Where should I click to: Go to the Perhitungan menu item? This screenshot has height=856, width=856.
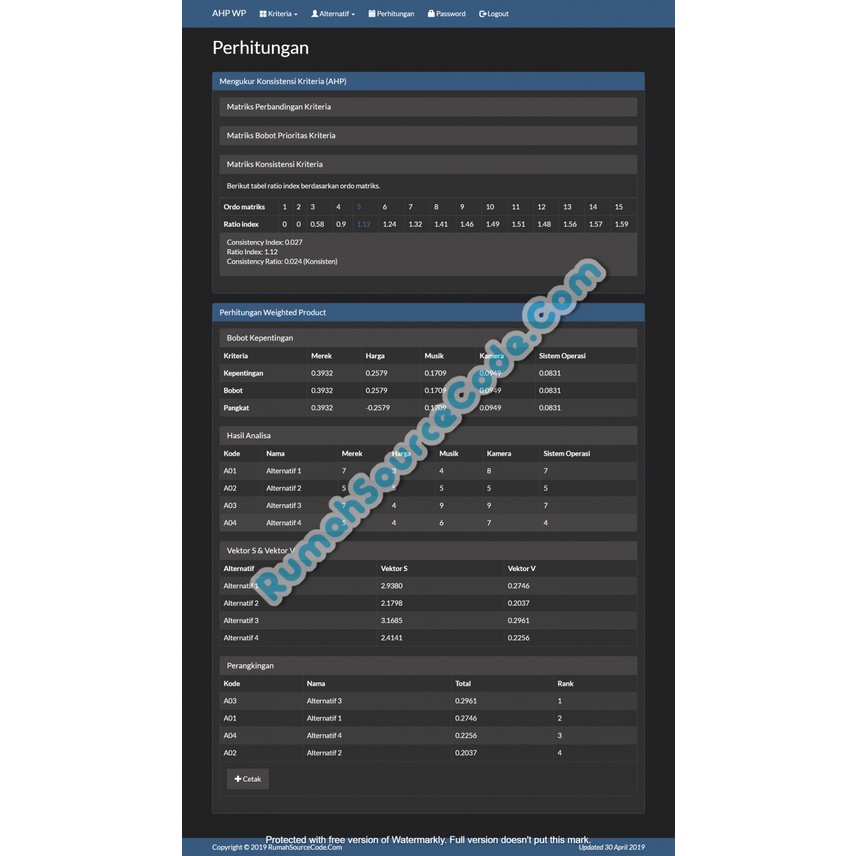[x=391, y=14]
